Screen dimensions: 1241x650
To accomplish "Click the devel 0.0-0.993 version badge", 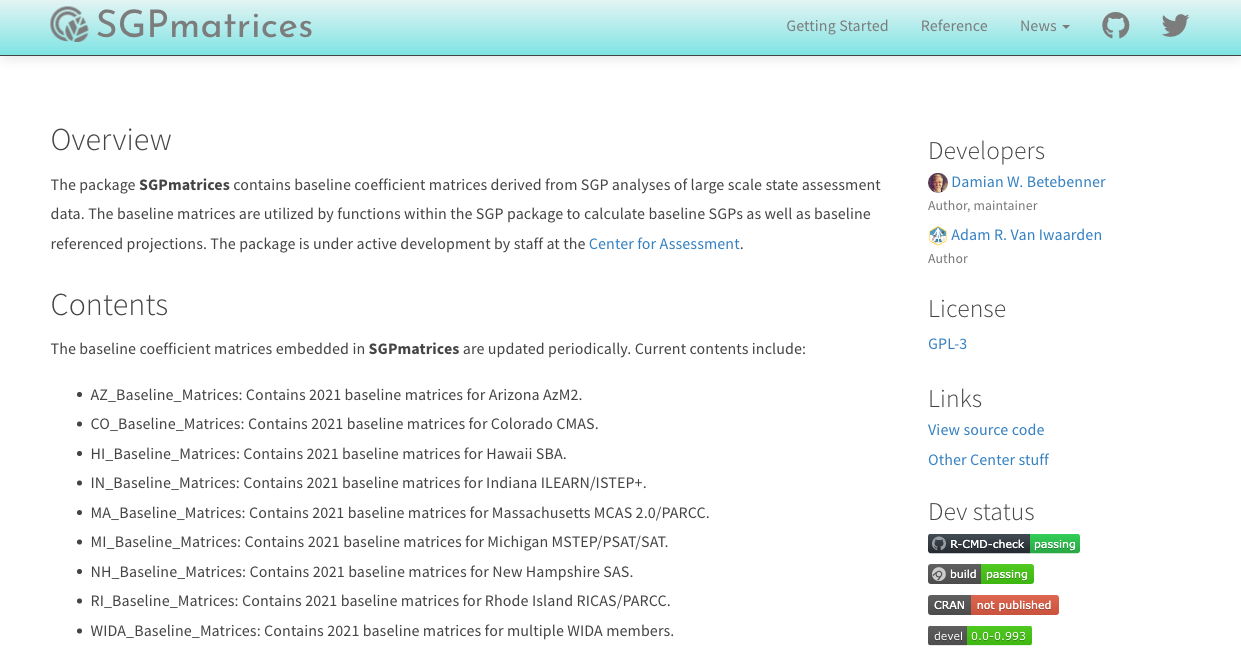I will 980,635.
